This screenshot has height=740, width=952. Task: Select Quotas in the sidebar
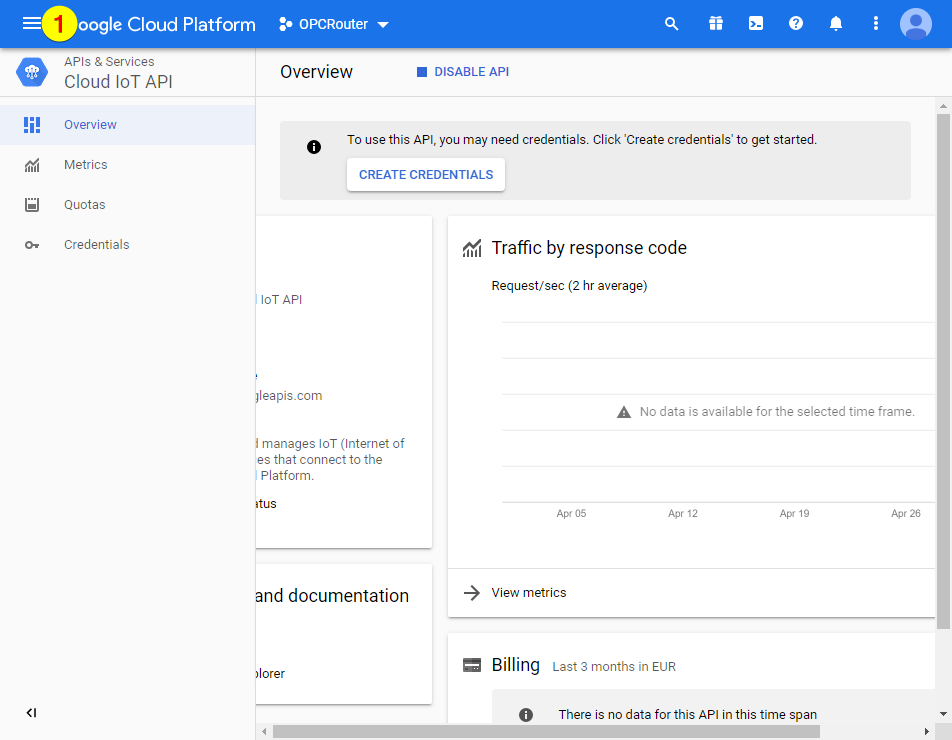pos(83,204)
